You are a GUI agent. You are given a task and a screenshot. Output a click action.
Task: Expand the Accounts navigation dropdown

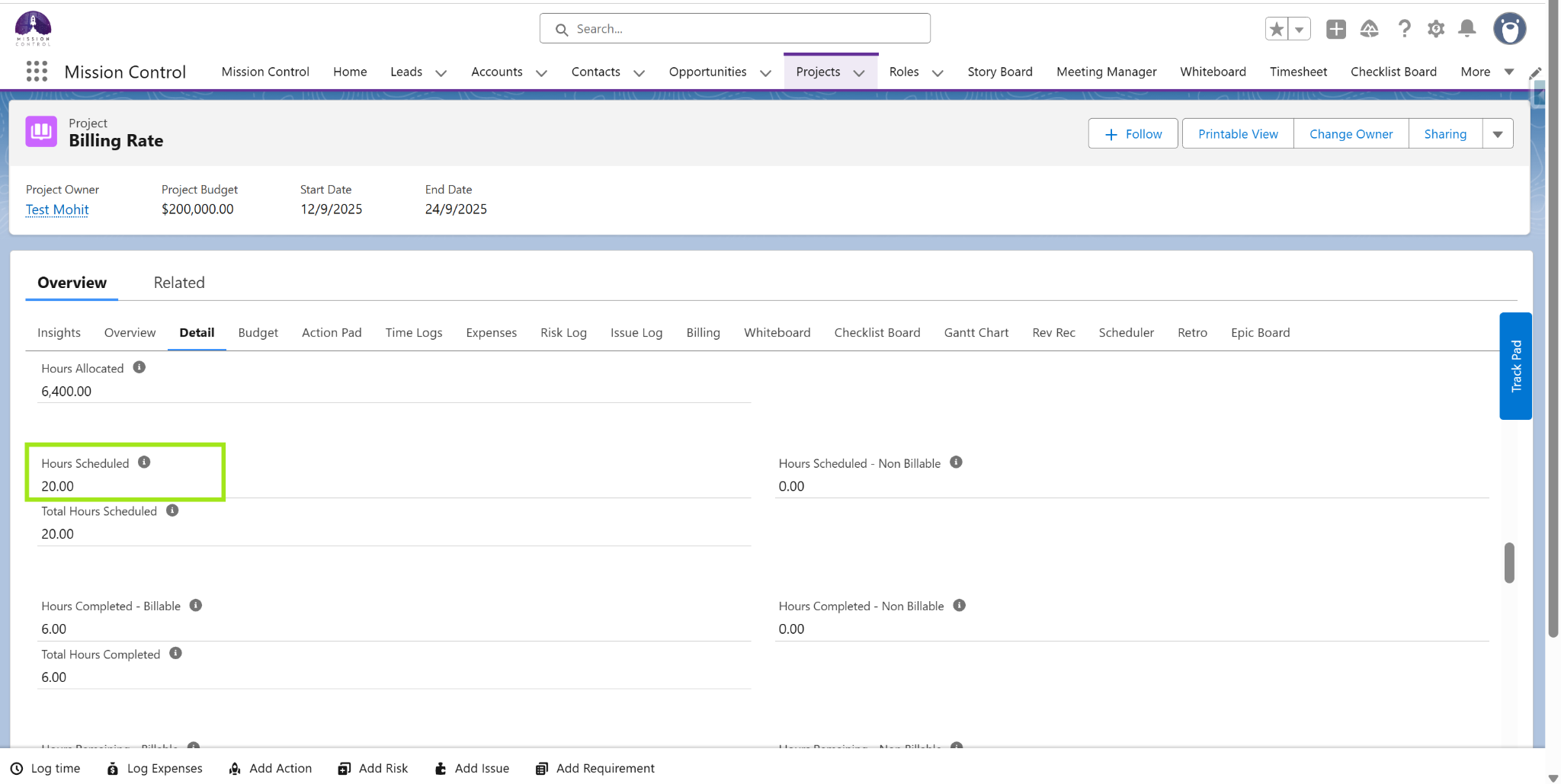point(541,73)
